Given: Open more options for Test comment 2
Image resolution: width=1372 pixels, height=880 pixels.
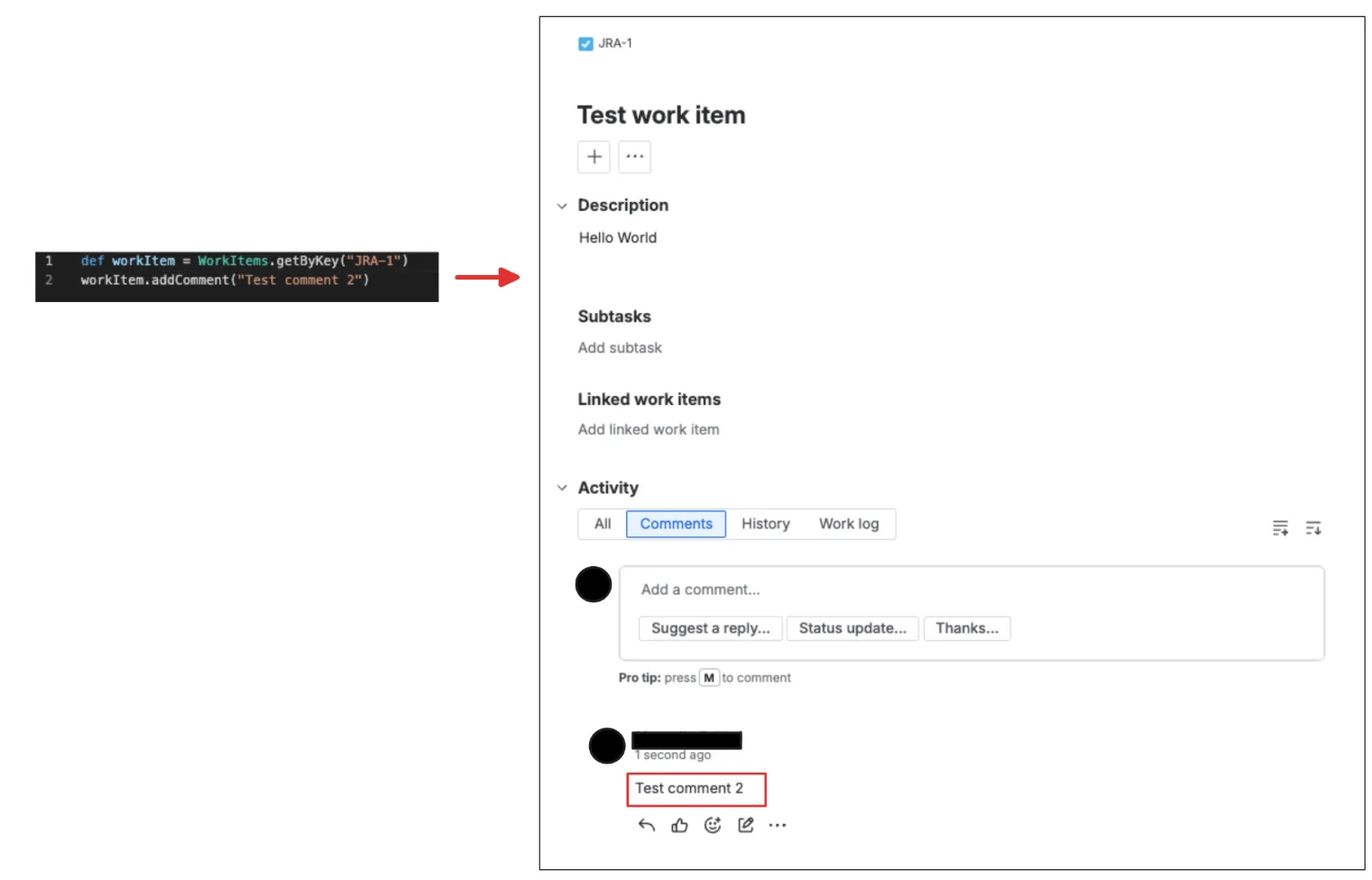Looking at the screenshot, I should 778,825.
